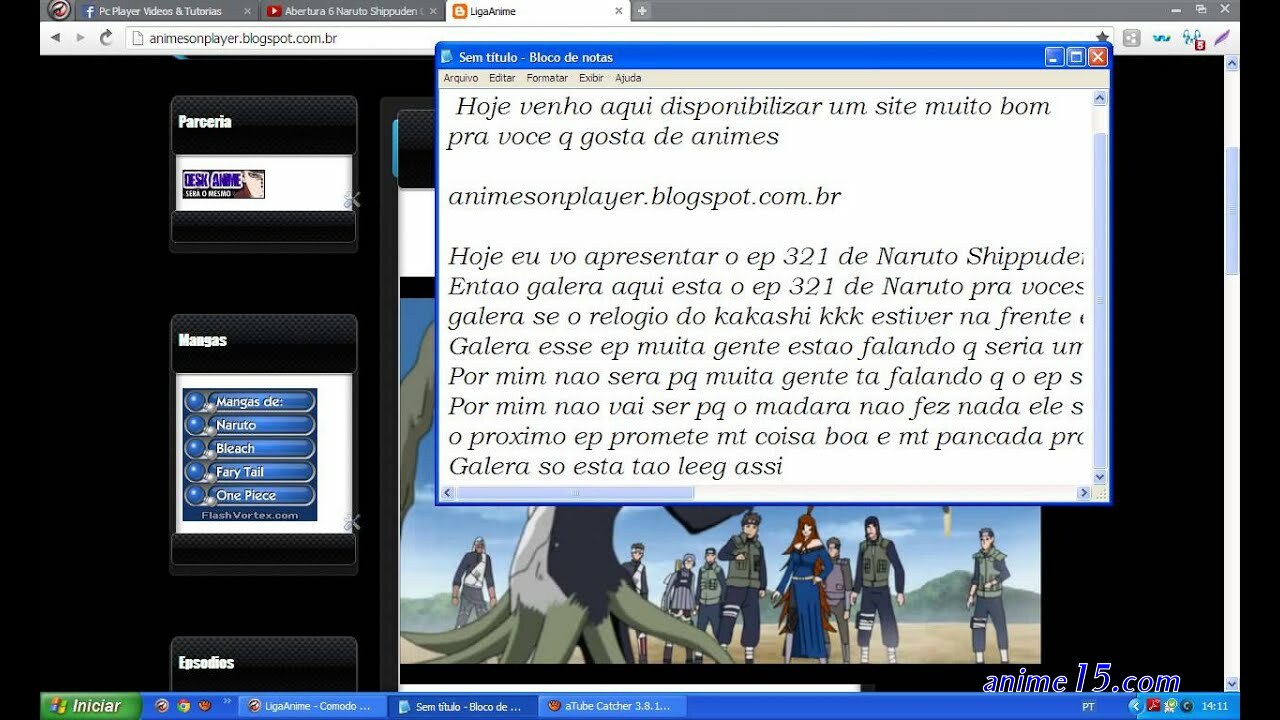Close the Pc Player Videos & Tutorias tab

click(247, 12)
